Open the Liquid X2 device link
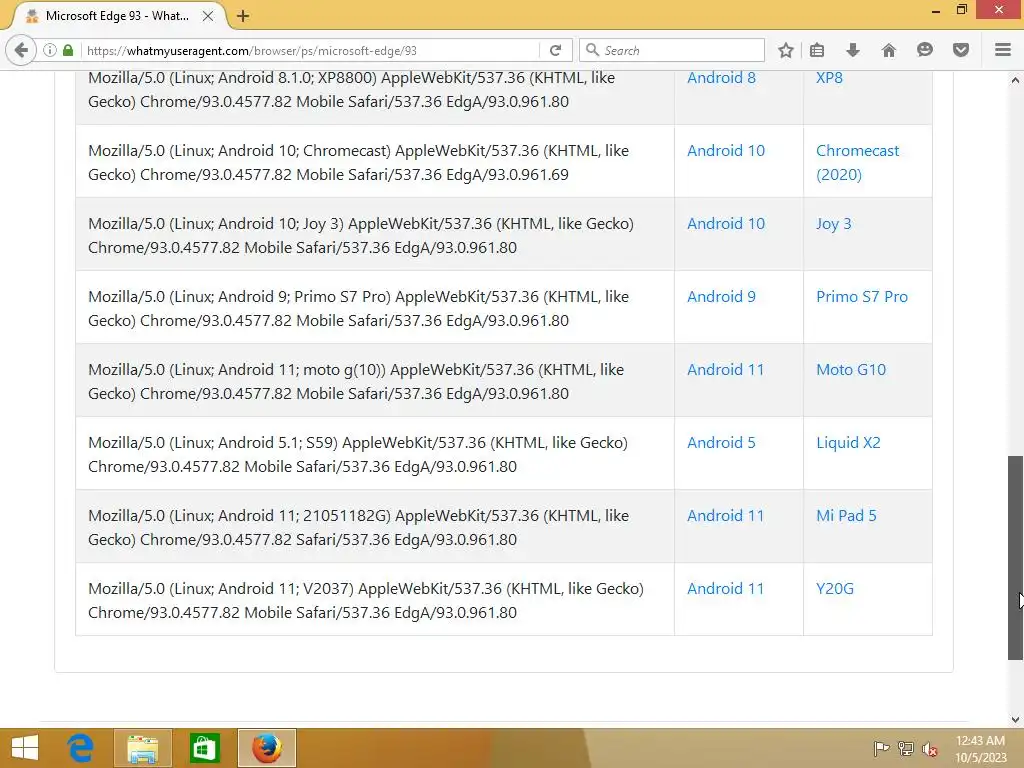Viewport: 1024px width, 768px height. point(848,443)
